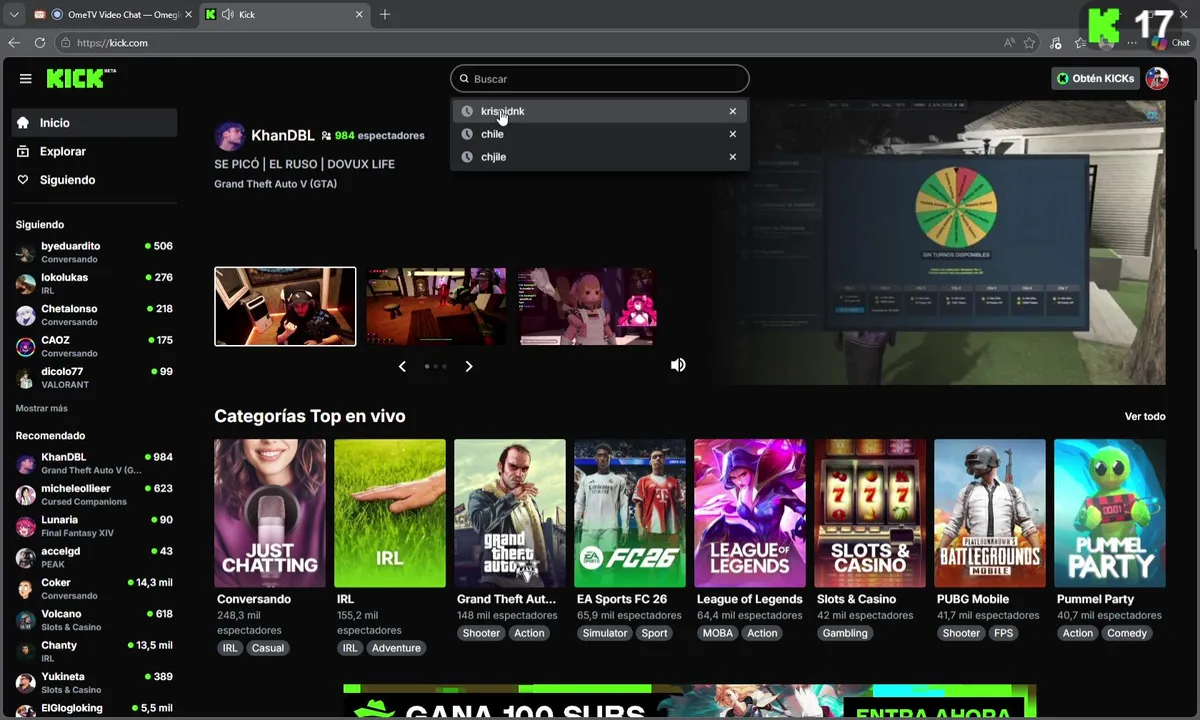Click the Casual tag under Conversando
The image size is (1200, 720).
coord(268,648)
